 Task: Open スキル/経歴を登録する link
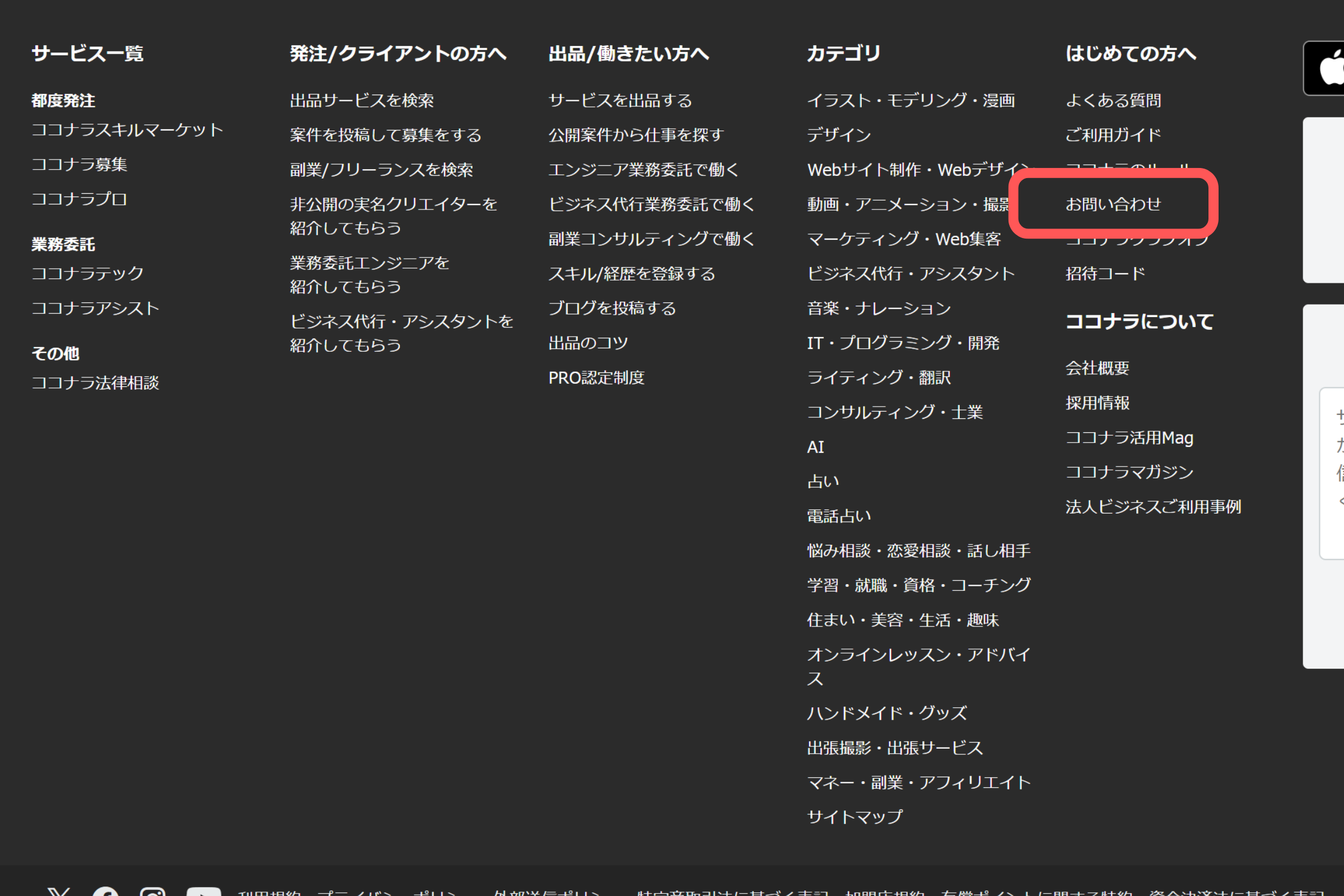pyautogui.click(x=632, y=274)
